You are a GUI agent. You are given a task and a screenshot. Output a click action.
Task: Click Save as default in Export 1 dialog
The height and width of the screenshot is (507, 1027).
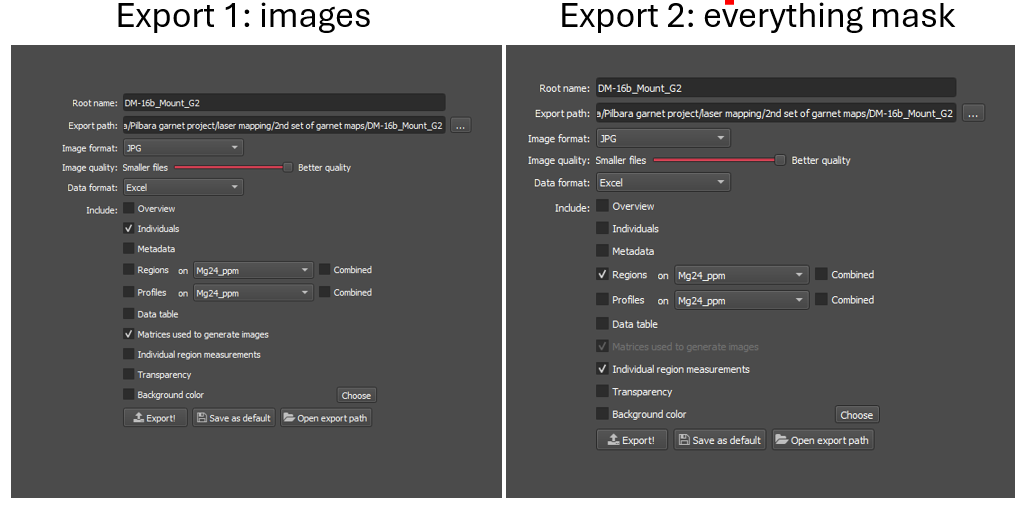234,417
